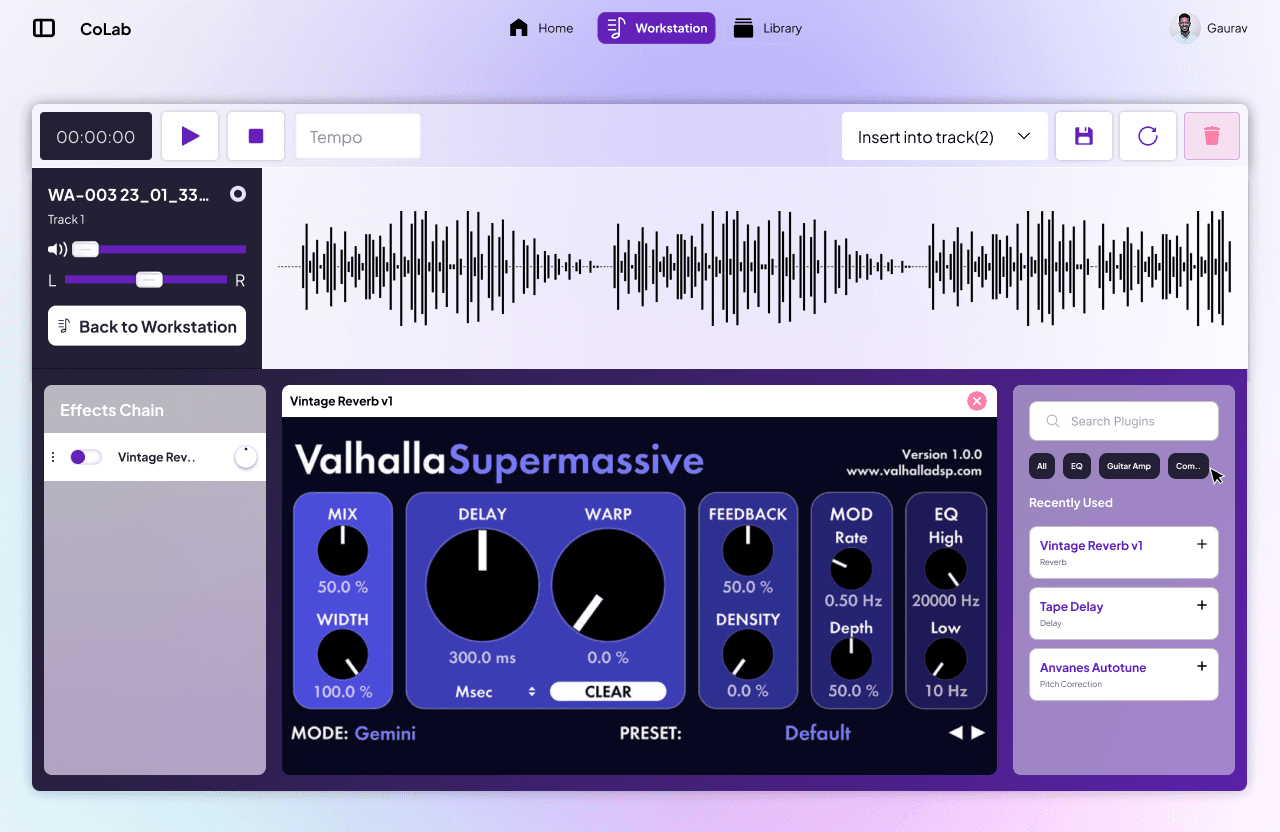Filter plugins by Com.. category
This screenshot has height=832, width=1280.
[1188, 466]
